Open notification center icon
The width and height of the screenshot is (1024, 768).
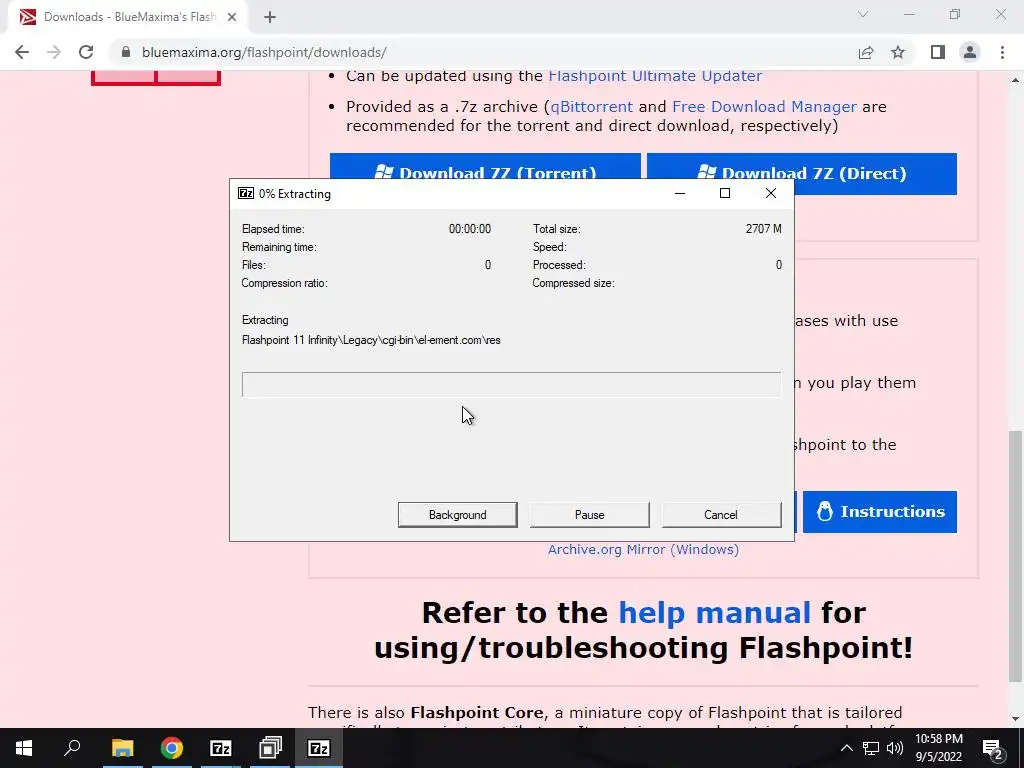click(x=993, y=748)
